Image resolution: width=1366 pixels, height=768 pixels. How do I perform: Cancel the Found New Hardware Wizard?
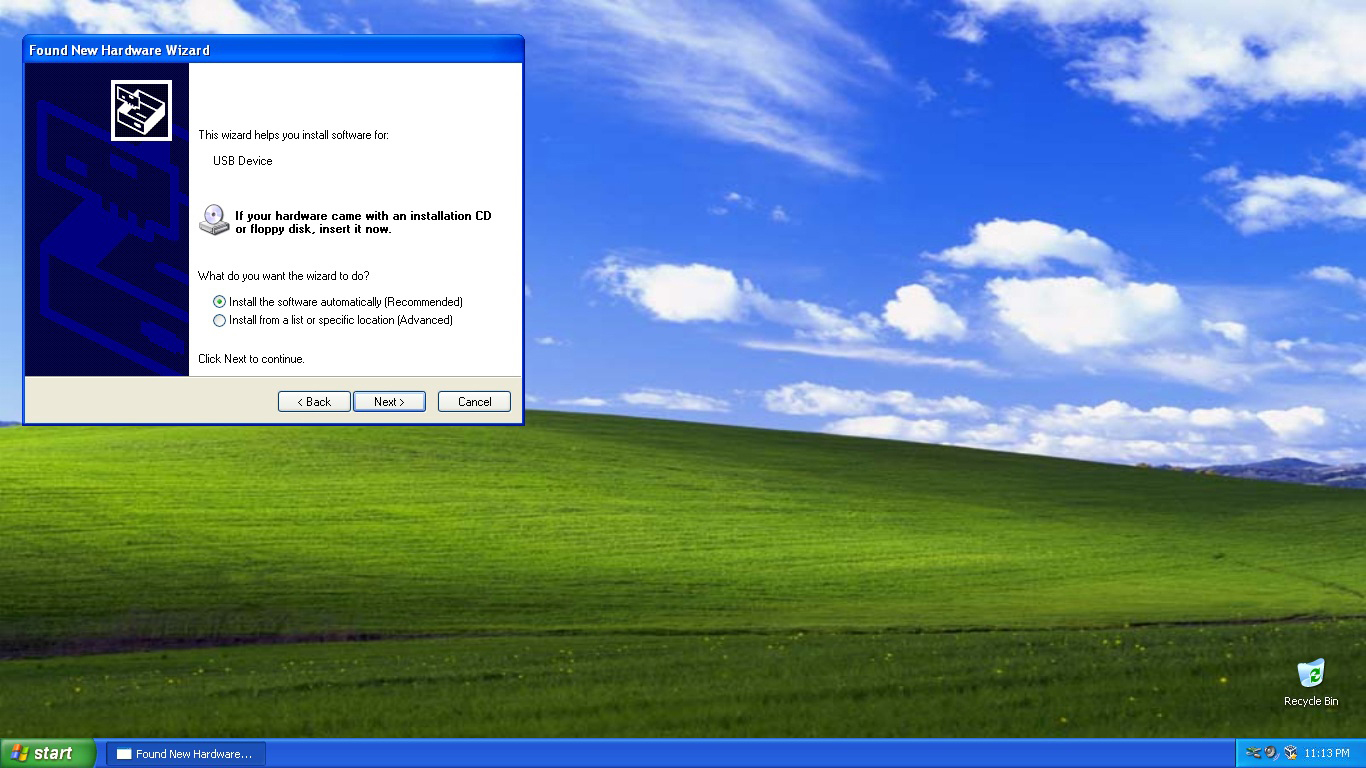point(474,401)
